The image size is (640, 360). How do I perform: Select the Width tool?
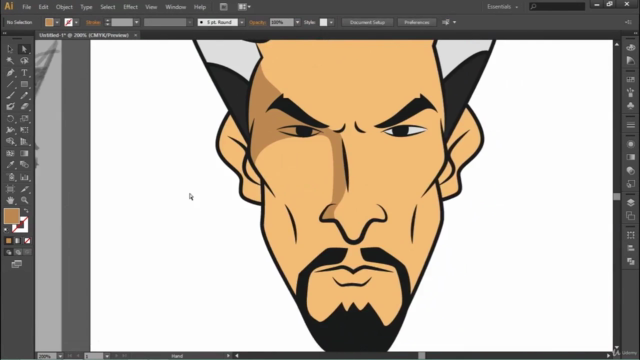coord(10,130)
